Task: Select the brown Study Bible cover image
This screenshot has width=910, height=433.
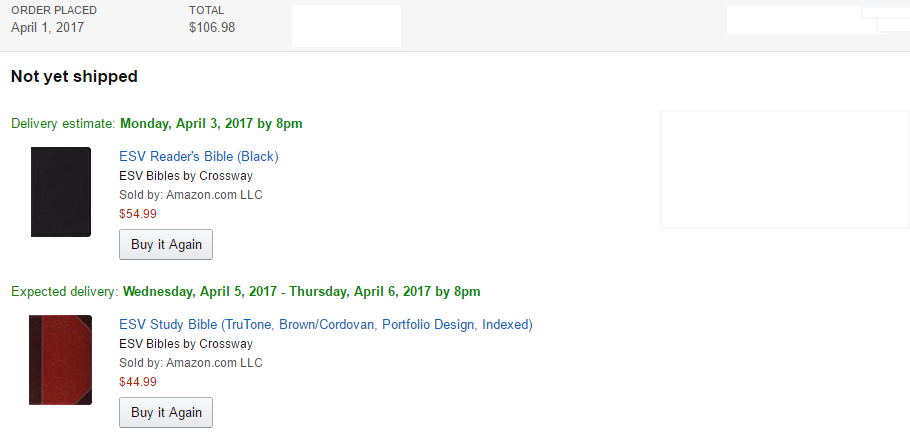Action: coord(60,360)
